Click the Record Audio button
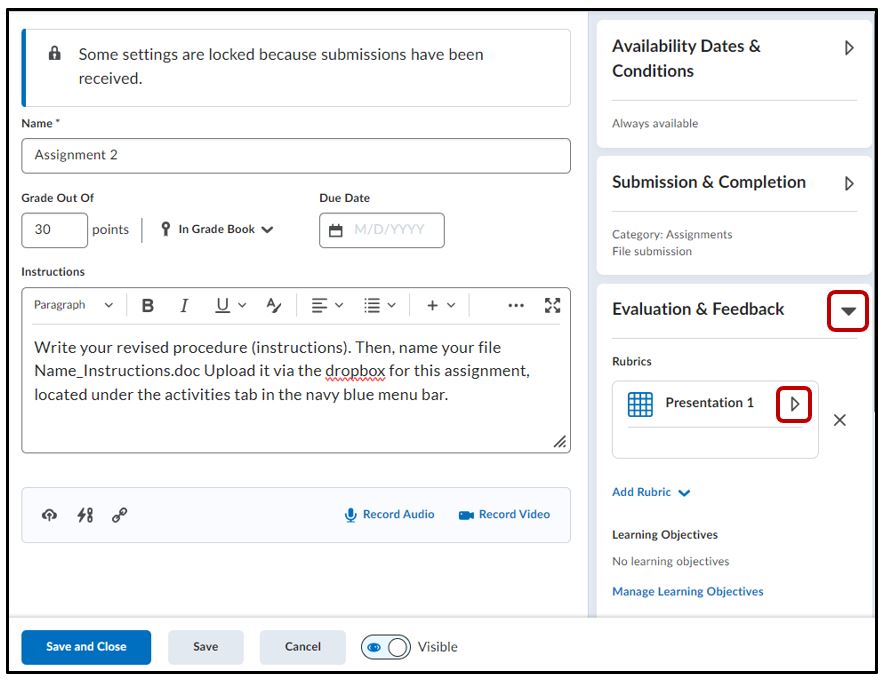The height and width of the screenshot is (682, 886). (x=389, y=515)
